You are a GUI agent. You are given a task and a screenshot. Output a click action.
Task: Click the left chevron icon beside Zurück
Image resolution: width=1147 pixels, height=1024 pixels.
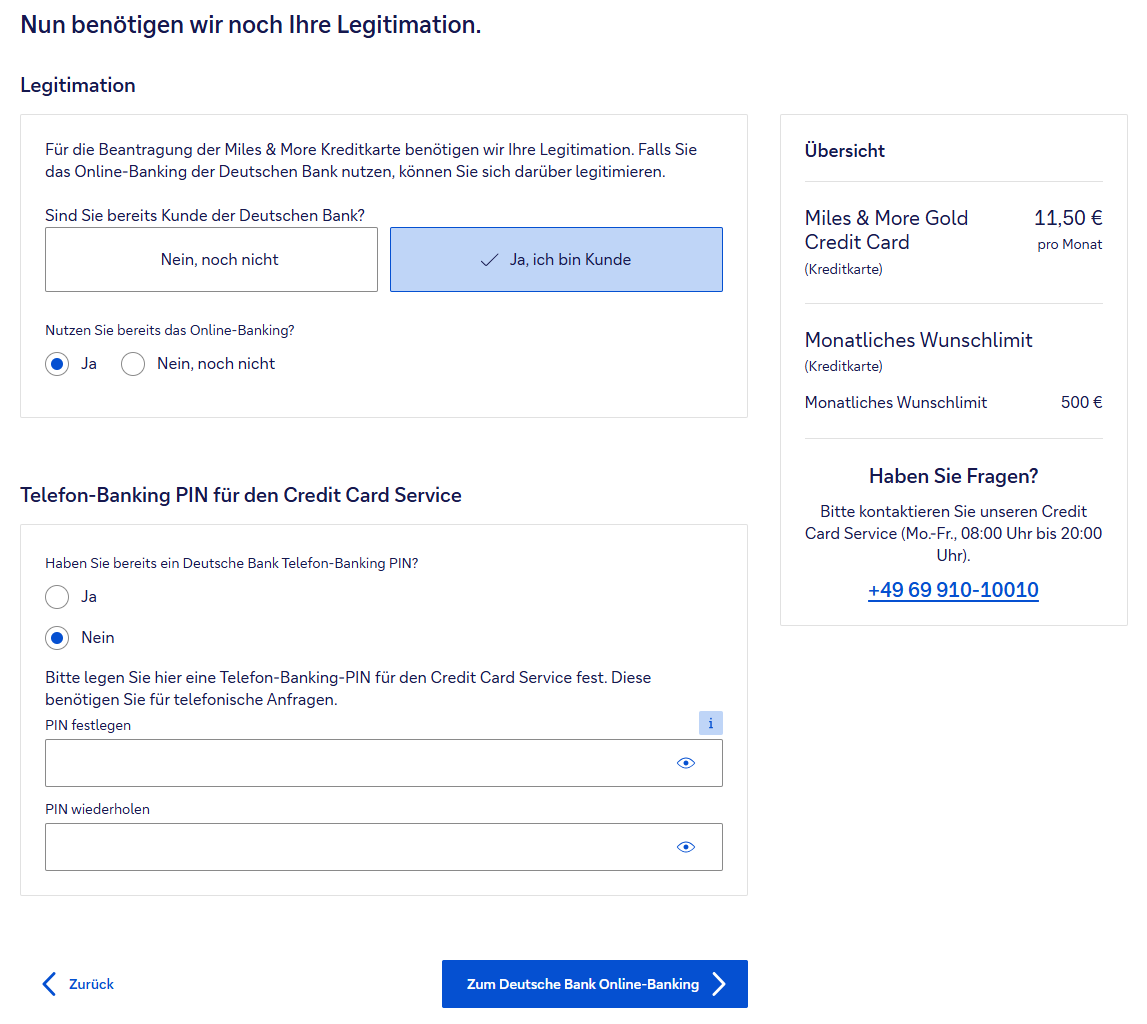click(x=49, y=984)
